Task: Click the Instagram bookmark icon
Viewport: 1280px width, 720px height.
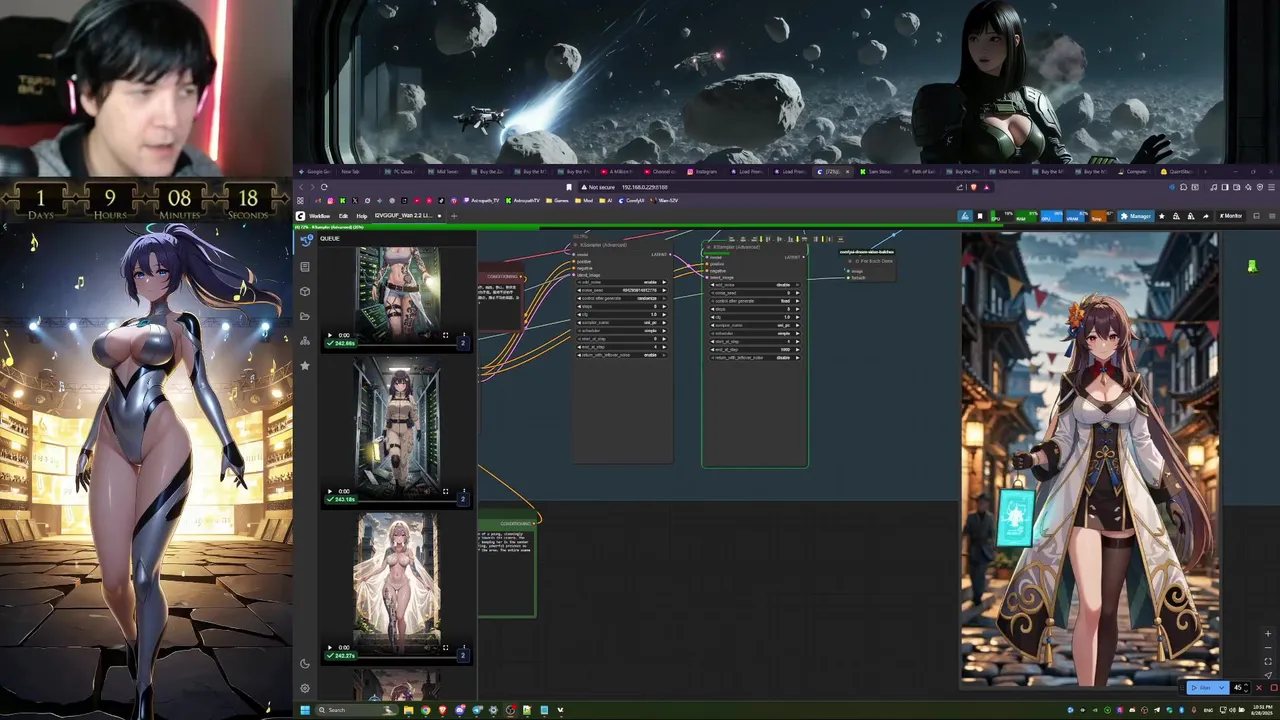Action: click(x=330, y=201)
